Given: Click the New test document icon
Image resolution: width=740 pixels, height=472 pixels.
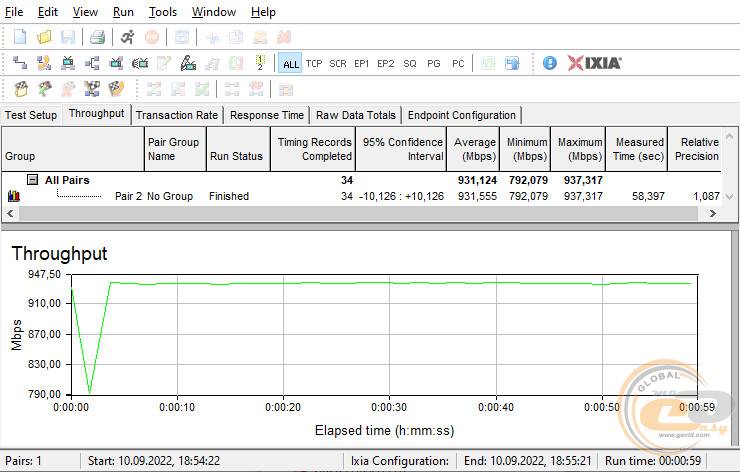Looking at the screenshot, I should (20, 37).
